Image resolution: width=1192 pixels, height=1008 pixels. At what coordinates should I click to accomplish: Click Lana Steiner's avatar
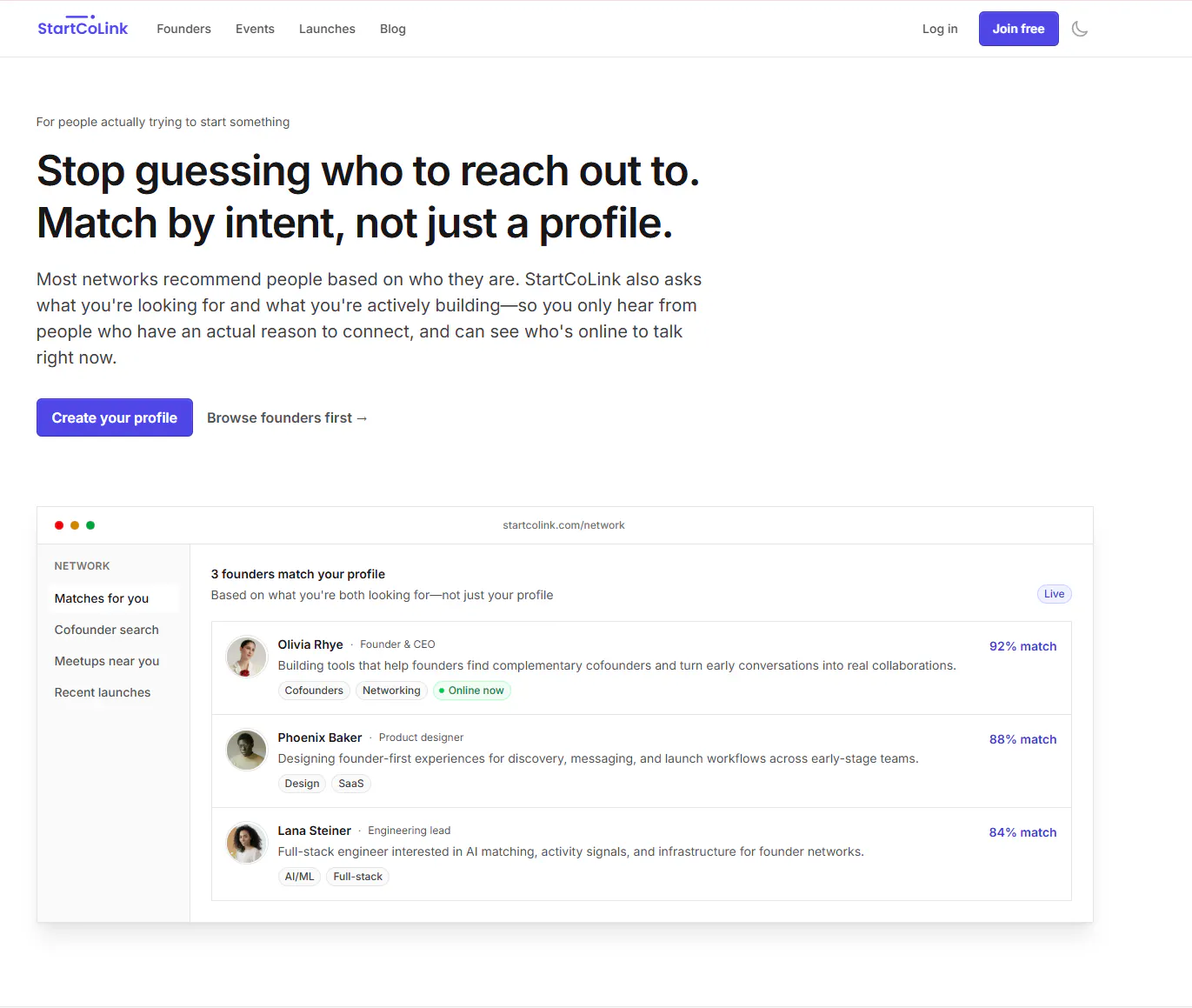point(246,843)
